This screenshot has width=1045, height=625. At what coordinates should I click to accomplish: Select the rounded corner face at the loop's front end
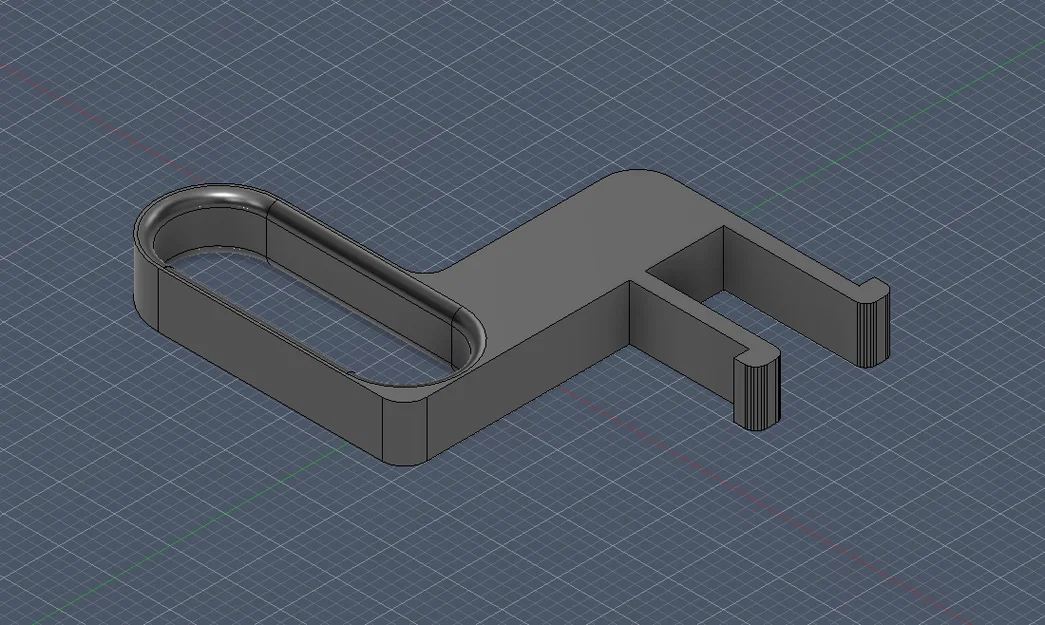(x=405, y=432)
